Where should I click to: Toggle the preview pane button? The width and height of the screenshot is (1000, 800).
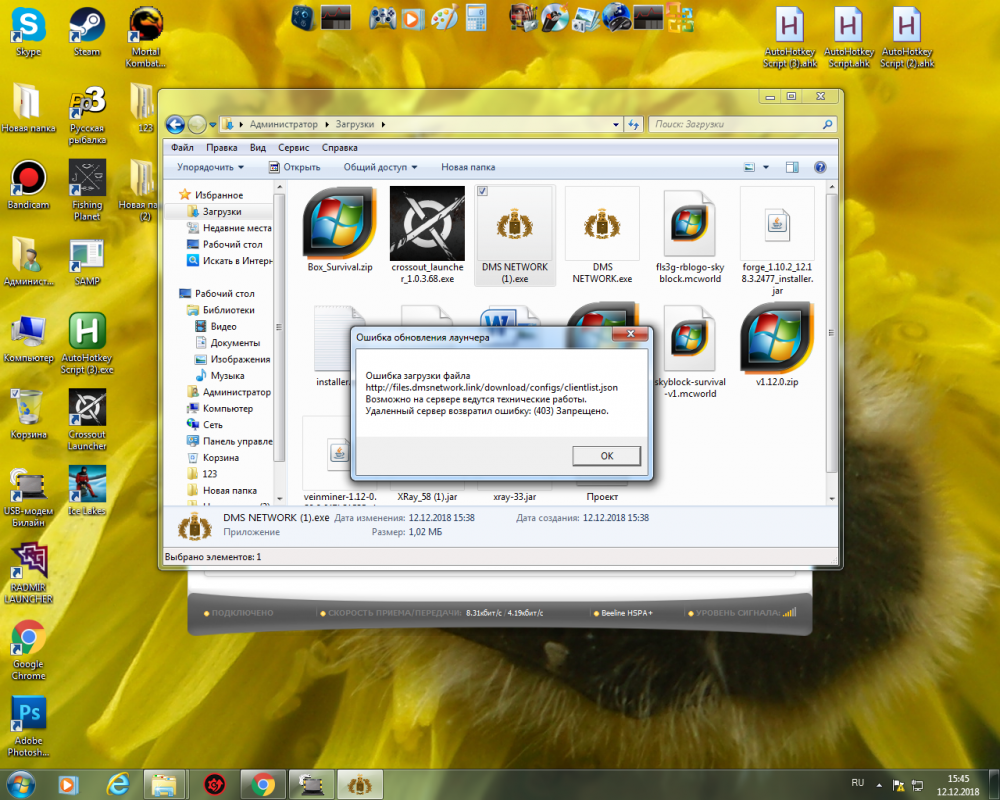point(792,167)
